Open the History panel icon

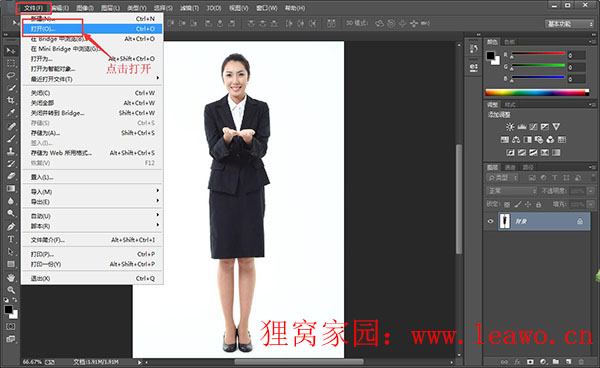474,49
